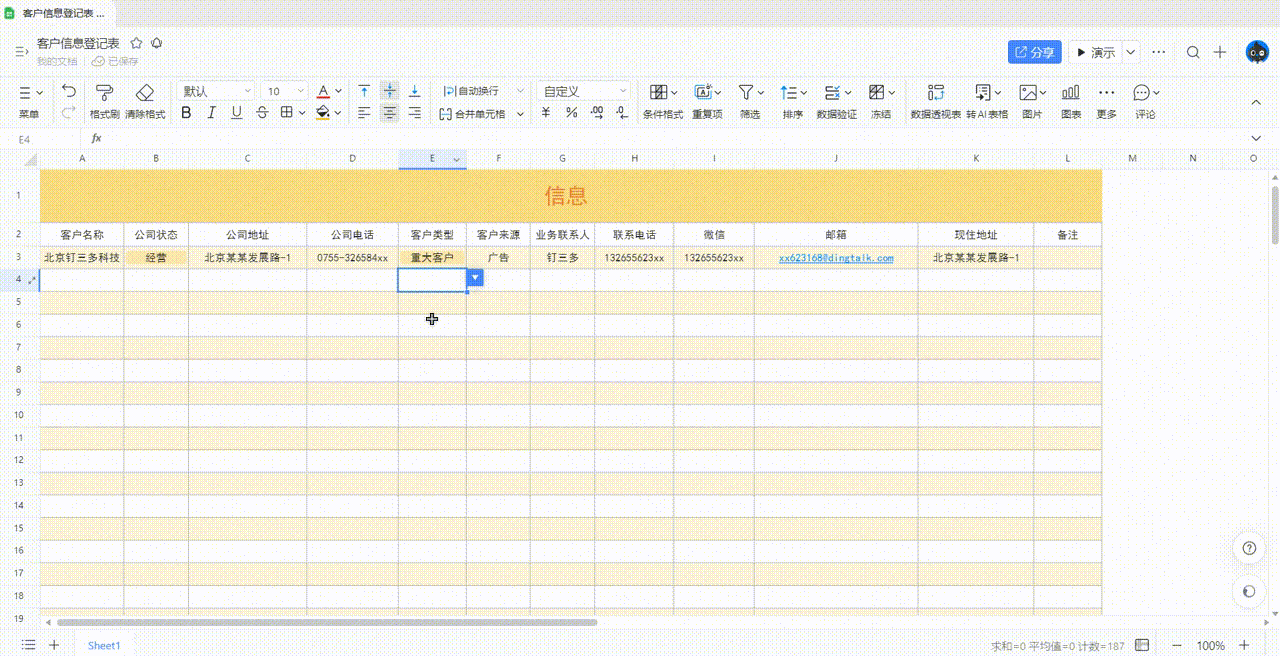Align text to bottom
This screenshot has height=656, width=1280.
(x=414, y=91)
